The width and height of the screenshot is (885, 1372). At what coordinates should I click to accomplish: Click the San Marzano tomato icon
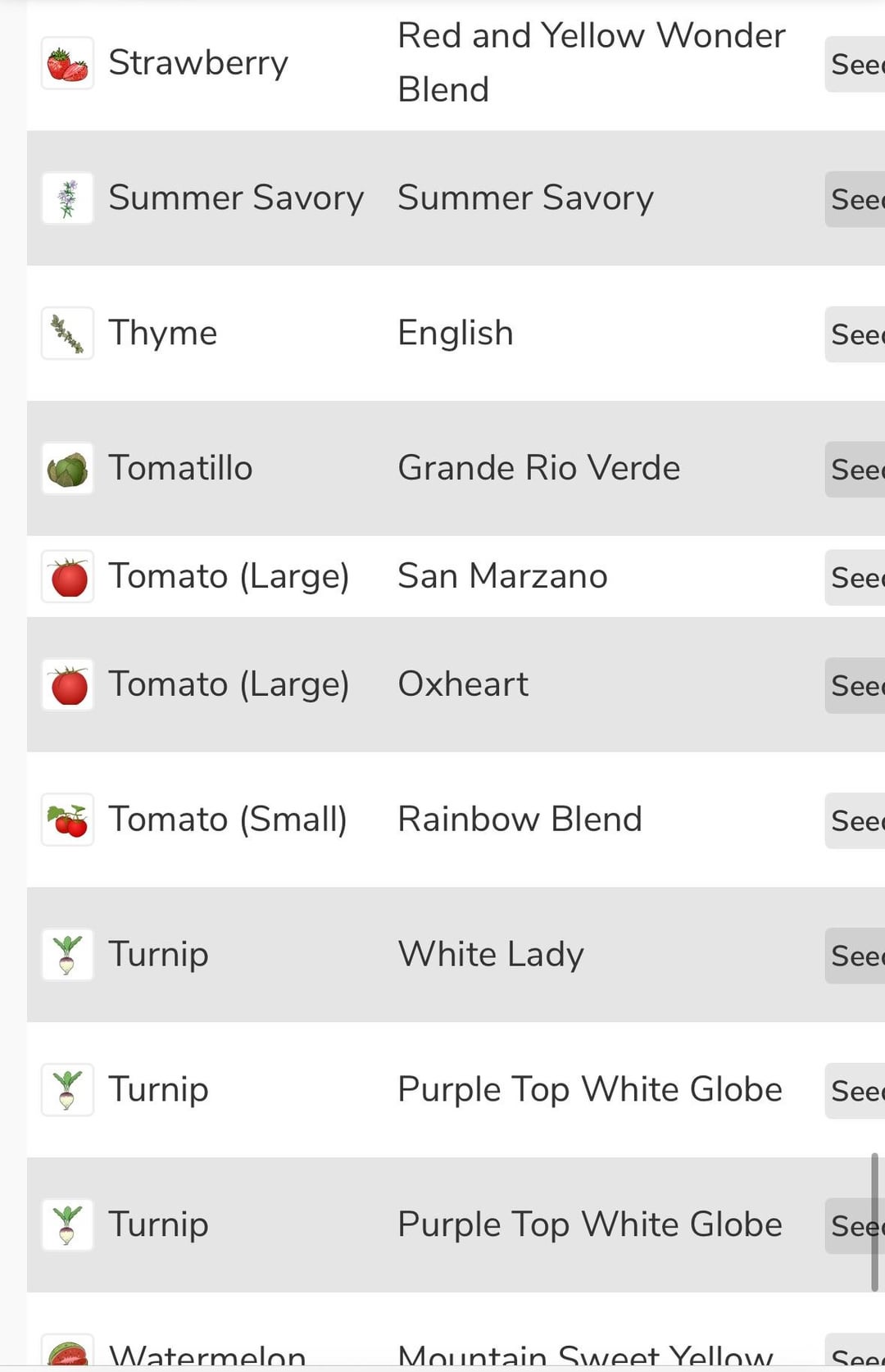point(67,577)
